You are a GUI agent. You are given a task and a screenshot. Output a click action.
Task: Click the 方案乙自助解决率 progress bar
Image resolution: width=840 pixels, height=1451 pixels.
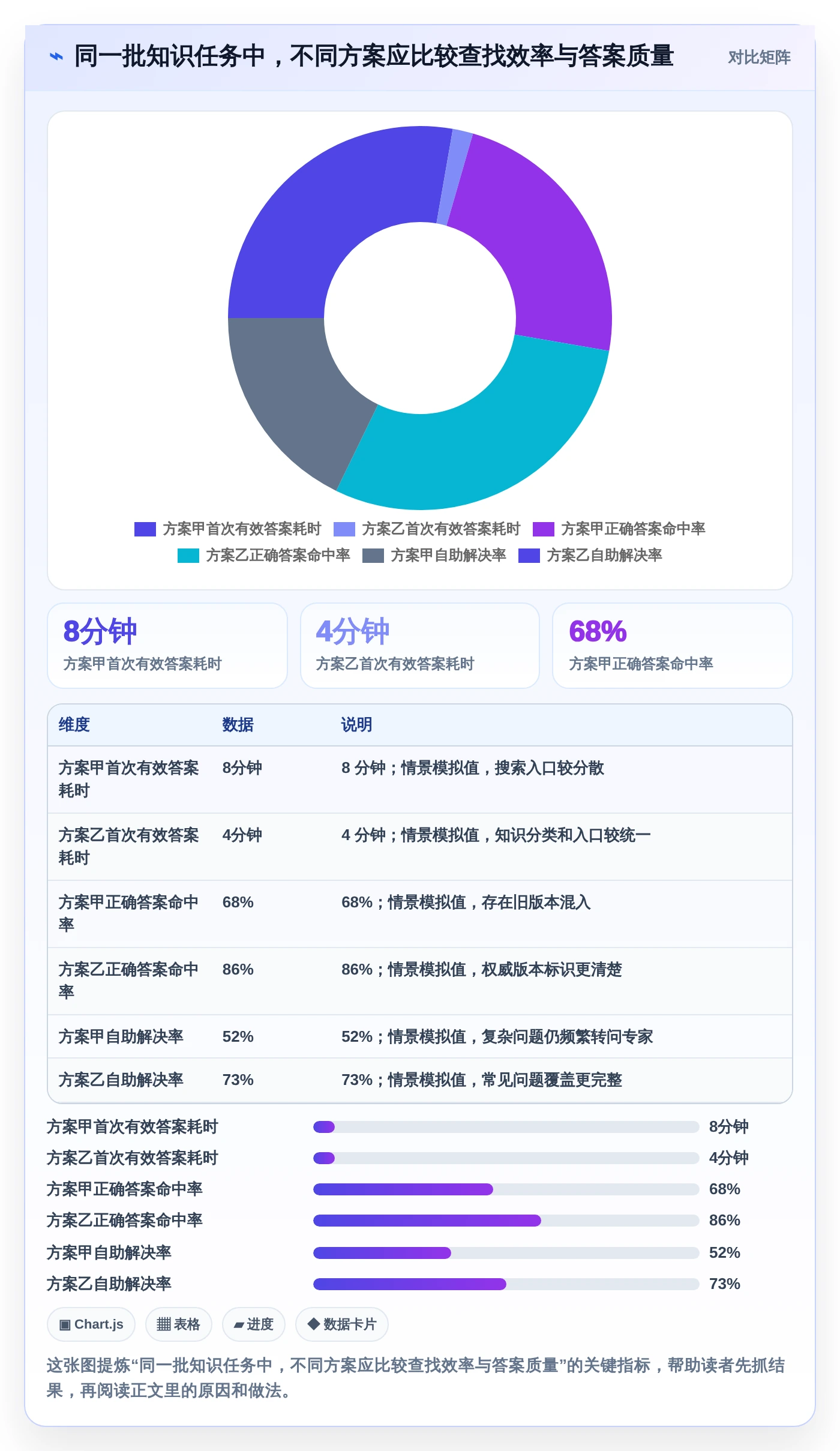[506, 1284]
